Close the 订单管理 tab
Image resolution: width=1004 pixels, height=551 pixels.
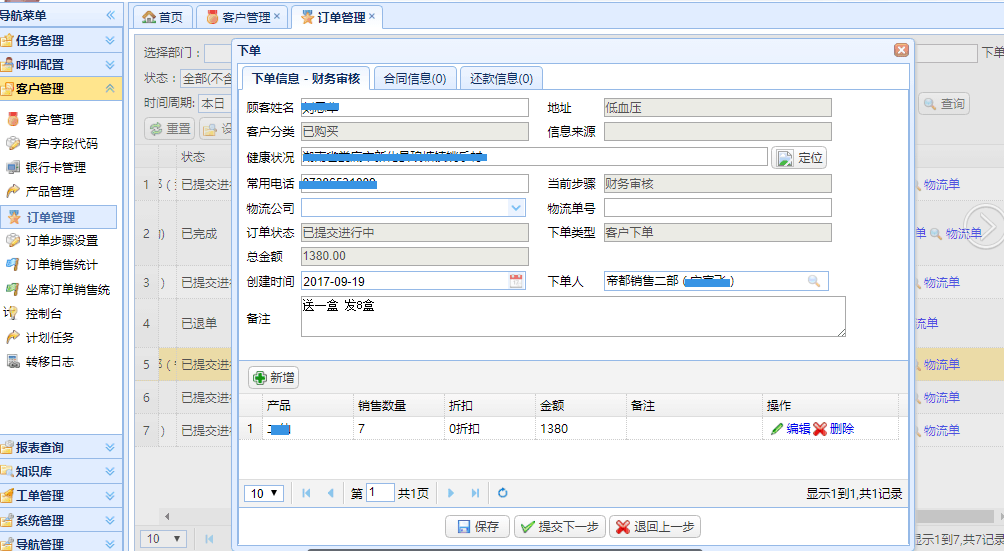[x=373, y=16]
